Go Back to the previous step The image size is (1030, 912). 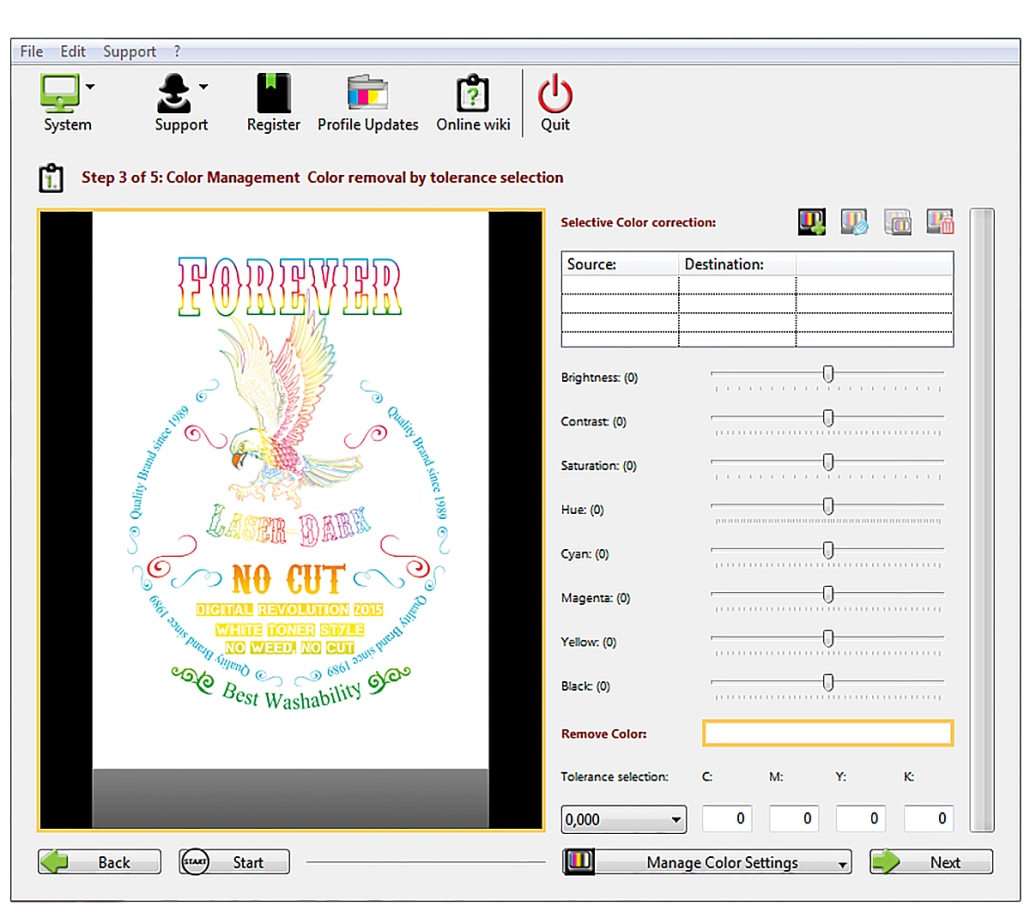(x=99, y=862)
